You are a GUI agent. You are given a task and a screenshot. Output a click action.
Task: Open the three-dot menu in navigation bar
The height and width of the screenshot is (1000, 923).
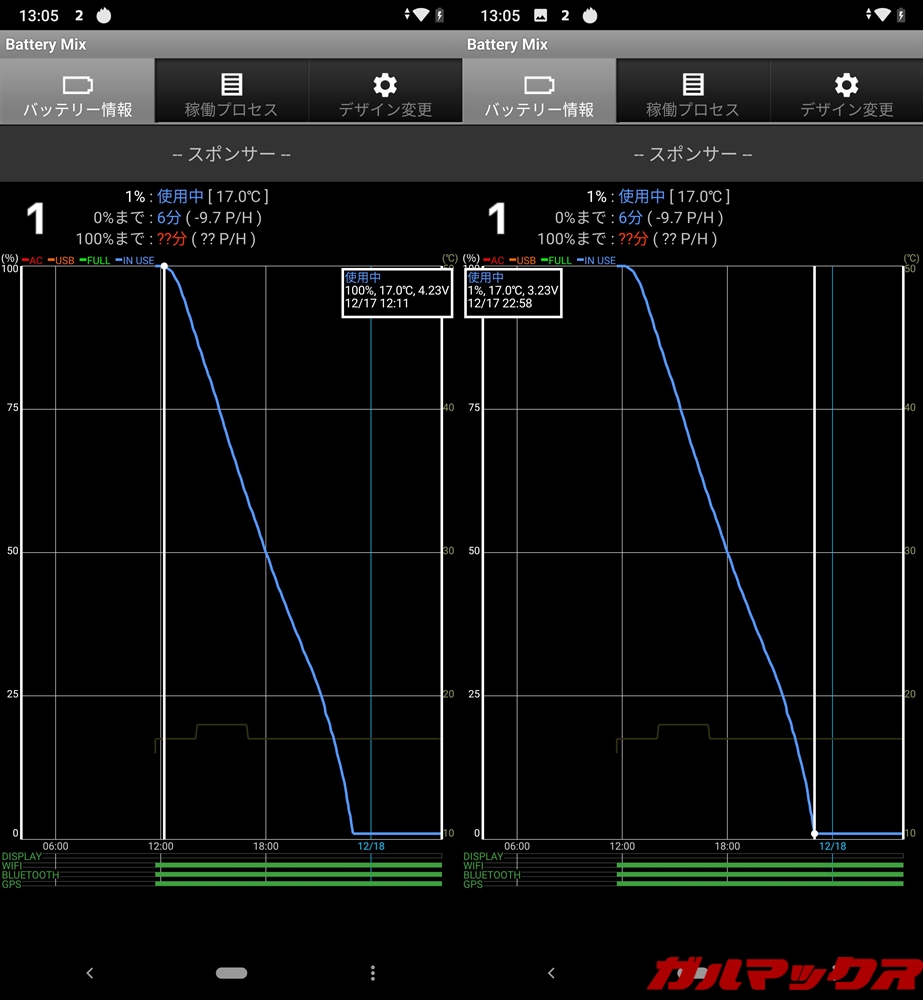[373, 972]
